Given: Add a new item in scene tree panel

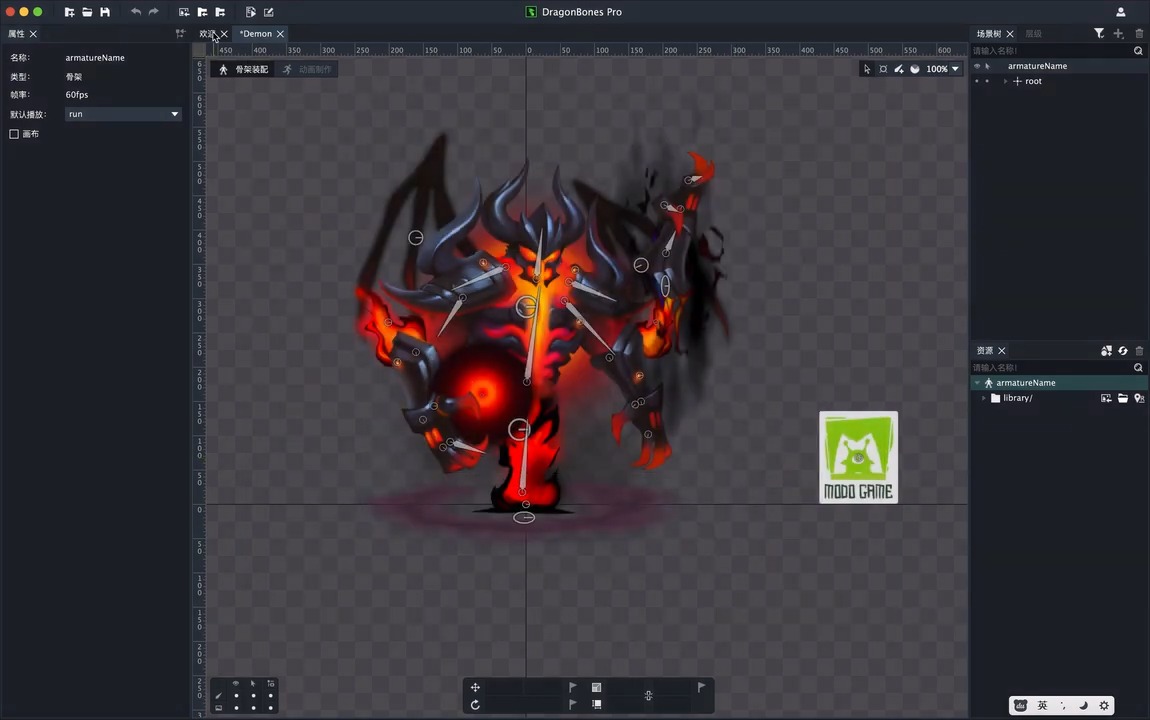Looking at the screenshot, I should coord(1118,34).
